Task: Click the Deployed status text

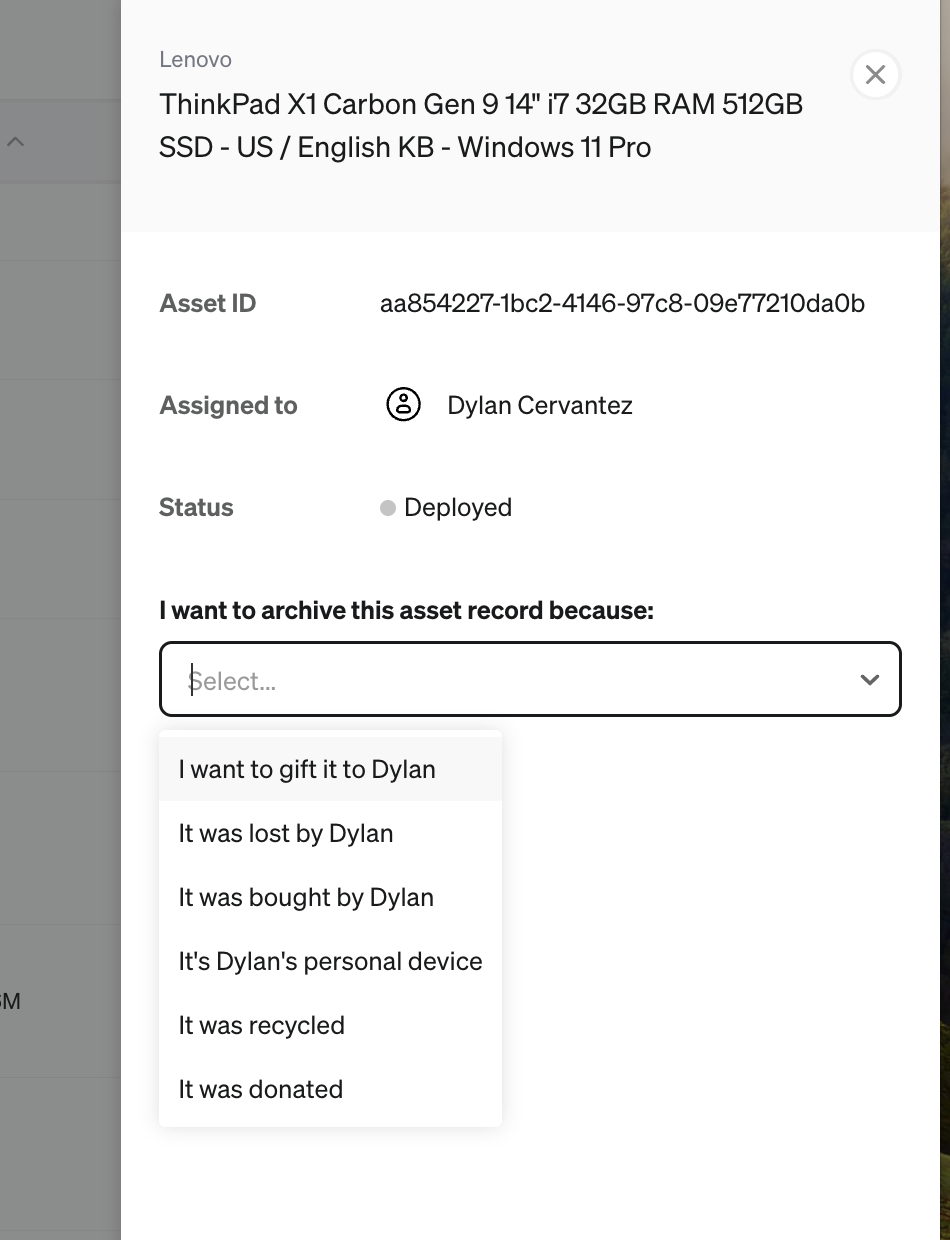Action: [x=458, y=508]
